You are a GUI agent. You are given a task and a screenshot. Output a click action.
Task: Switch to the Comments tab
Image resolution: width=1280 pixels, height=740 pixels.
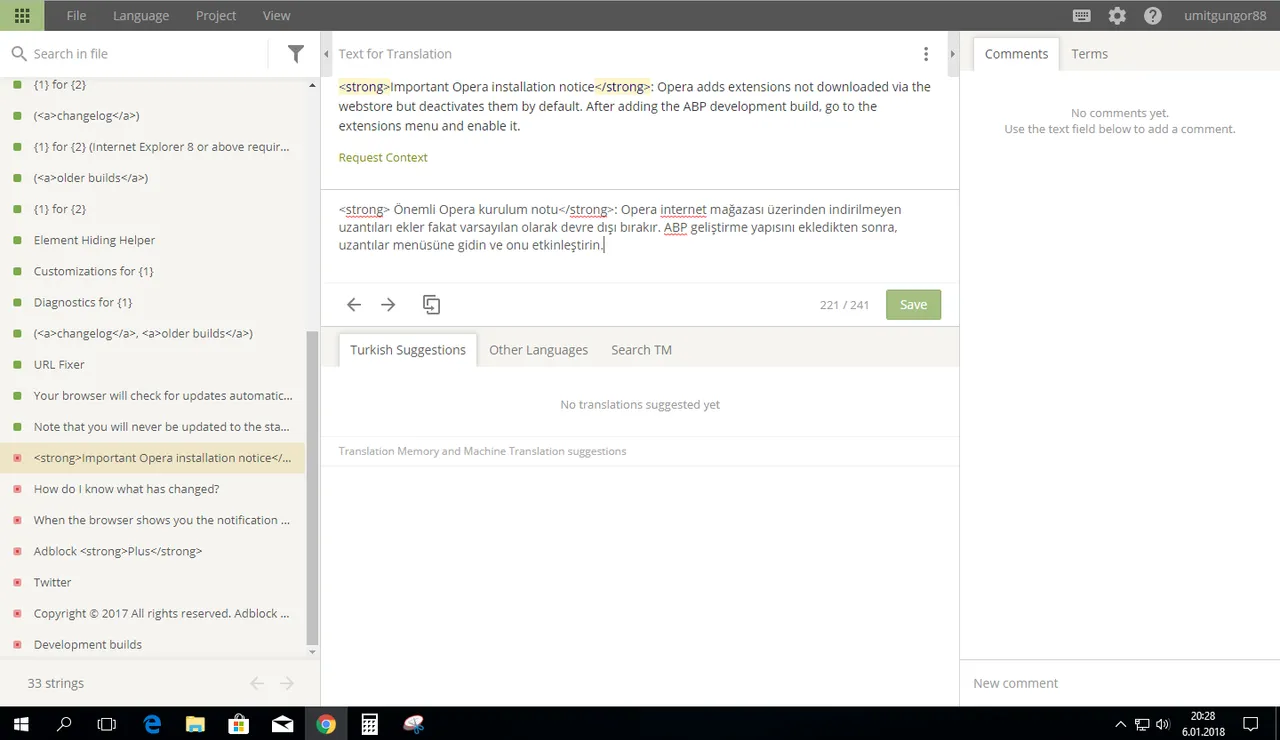(x=1016, y=54)
